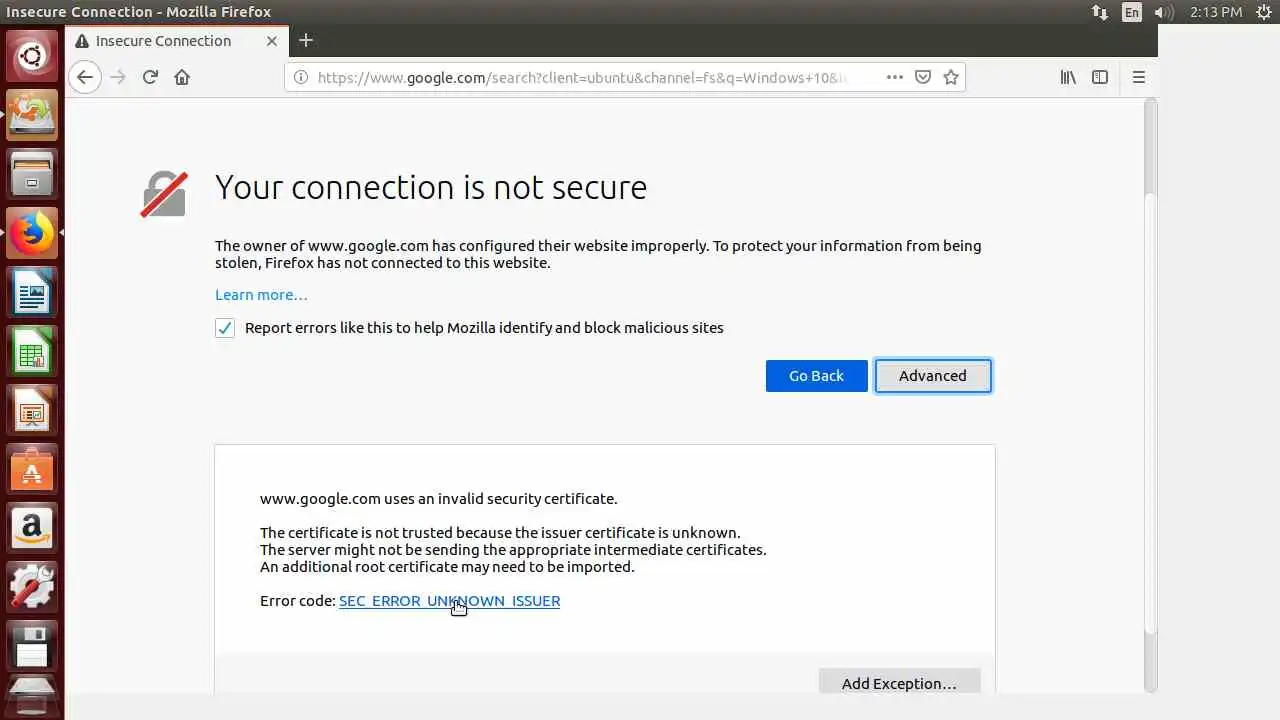The image size is (1280, 720).
Task: Toggle the sidebar view icon
Action: (x=1100, y=77)
